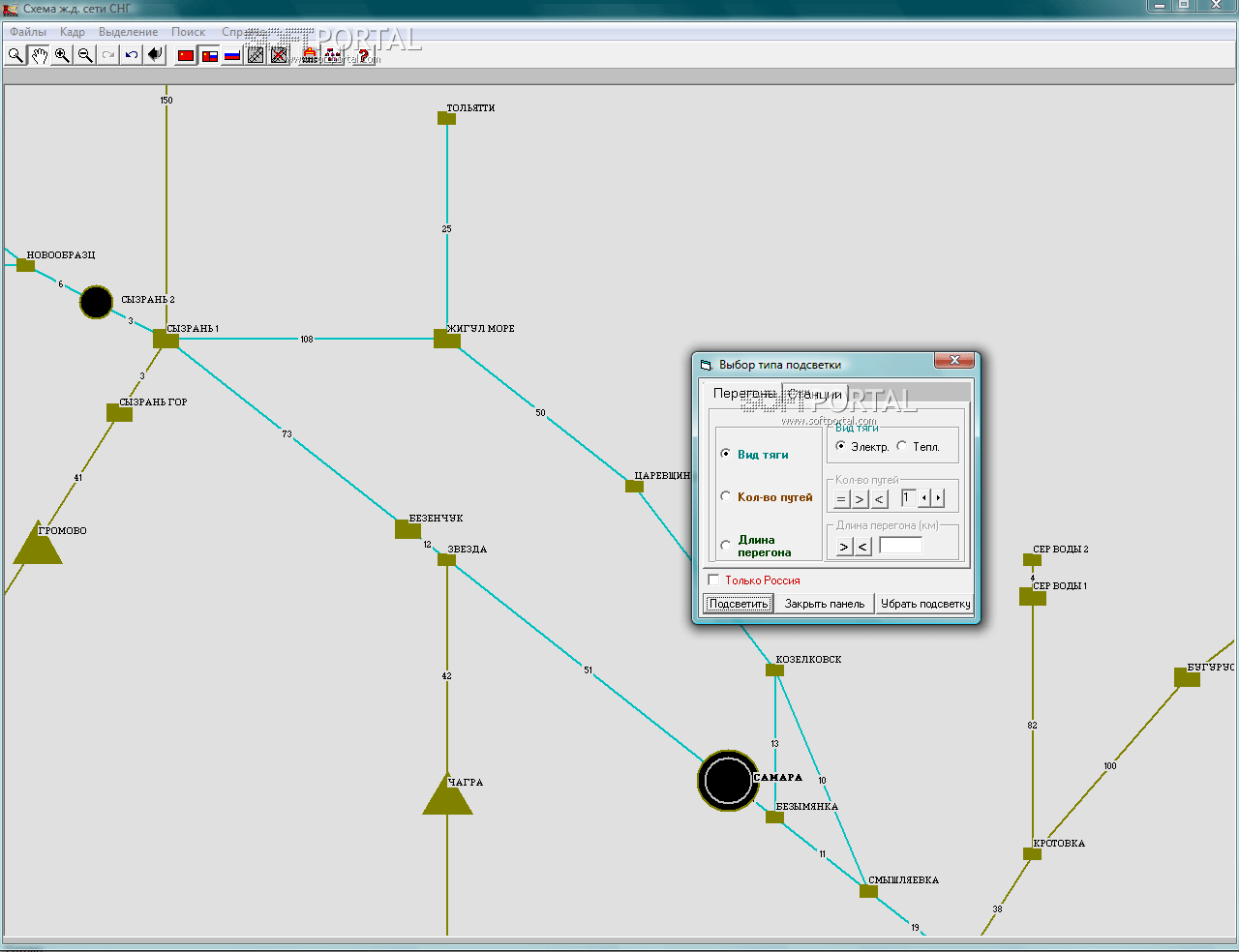Click the ТОЛЬЯТТИ station square marker

tap(446, 118)
